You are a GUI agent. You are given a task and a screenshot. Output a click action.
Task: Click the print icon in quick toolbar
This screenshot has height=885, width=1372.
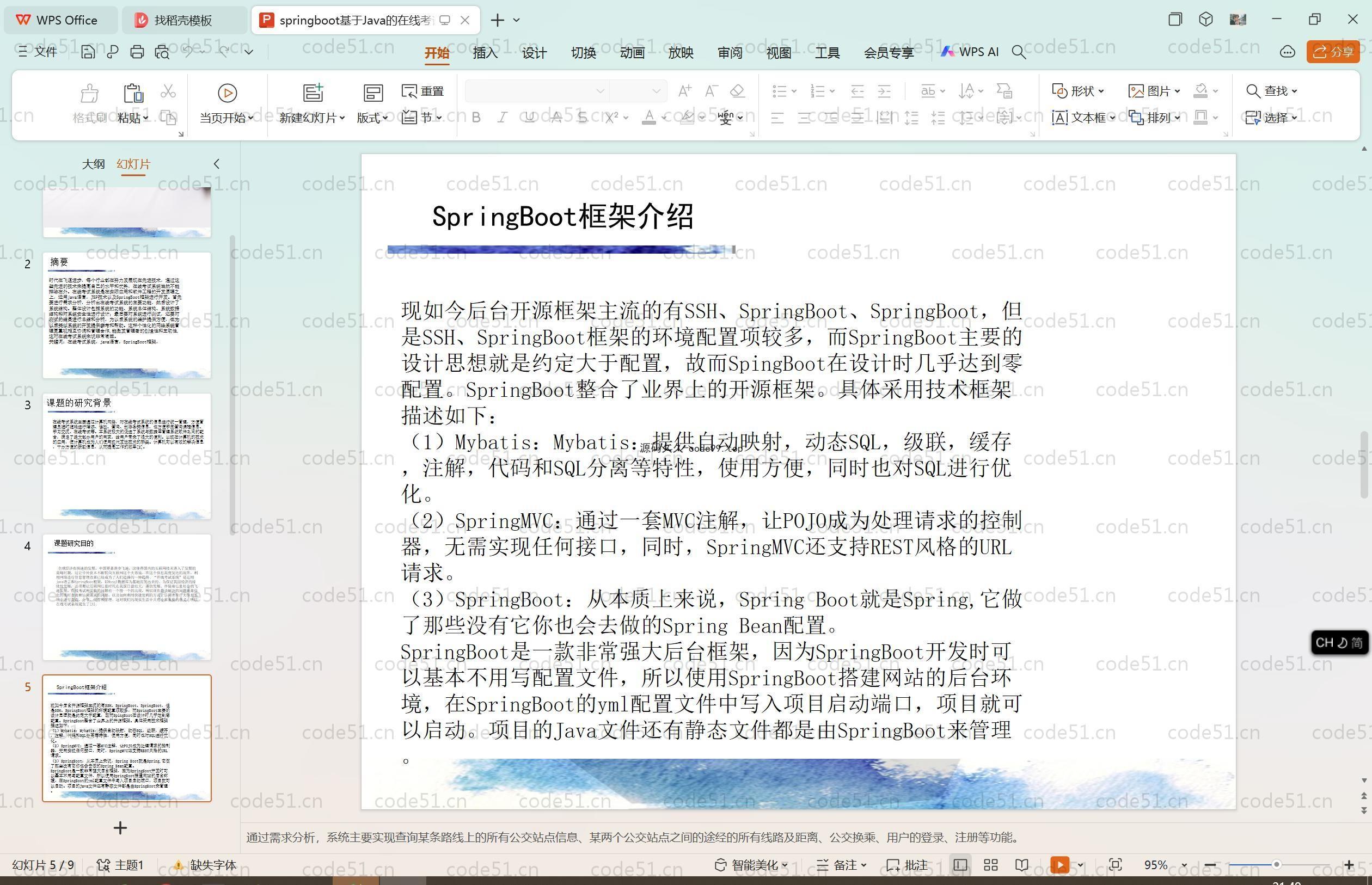[137, 52]
